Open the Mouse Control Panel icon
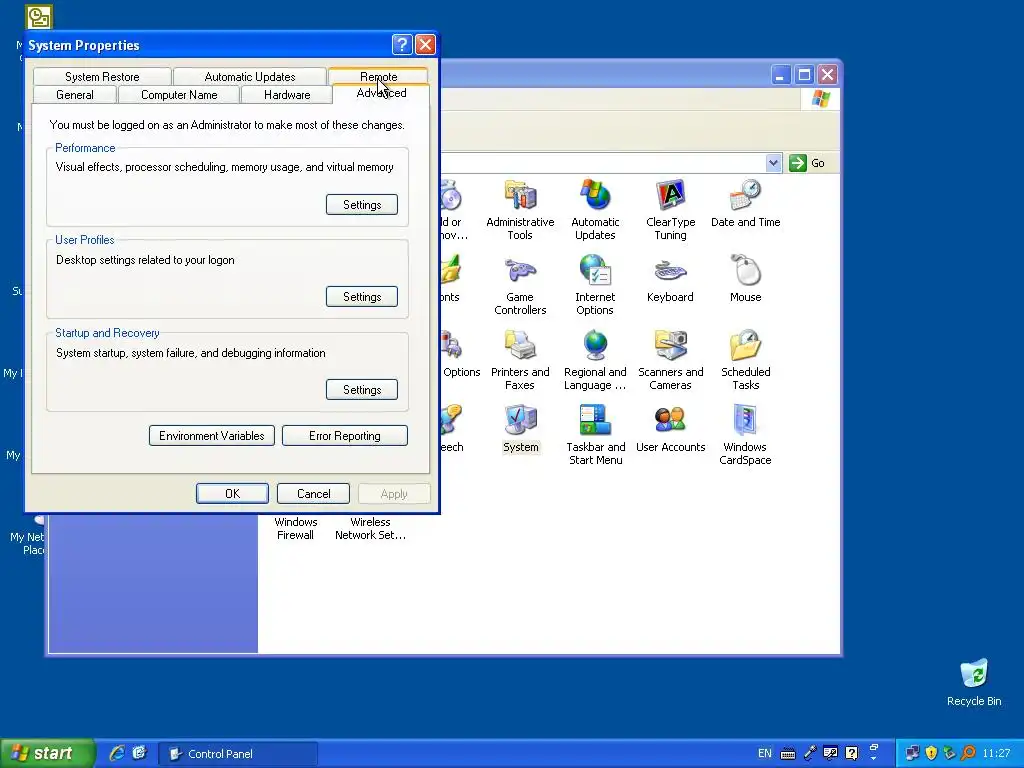 pyautogui.click(x=745, y=279)
